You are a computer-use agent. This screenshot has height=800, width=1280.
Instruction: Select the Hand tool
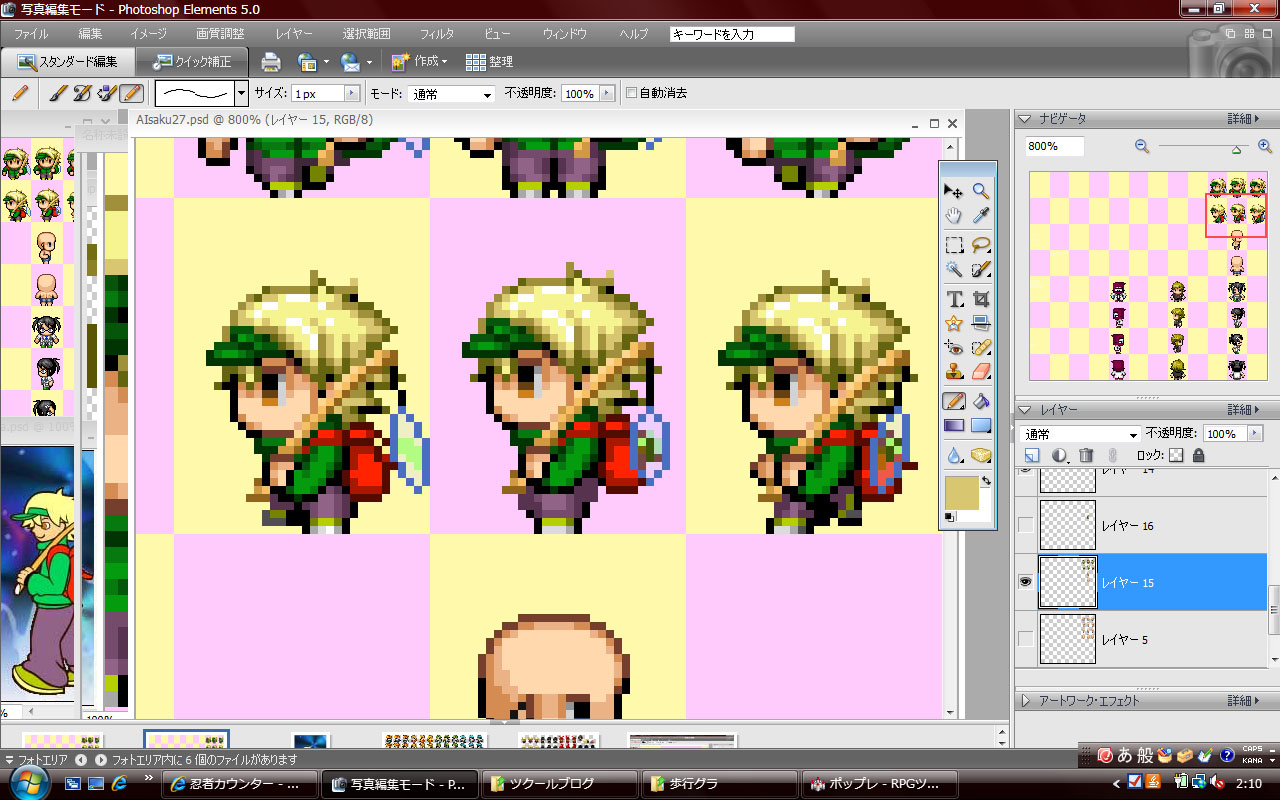tap(954, 216)
